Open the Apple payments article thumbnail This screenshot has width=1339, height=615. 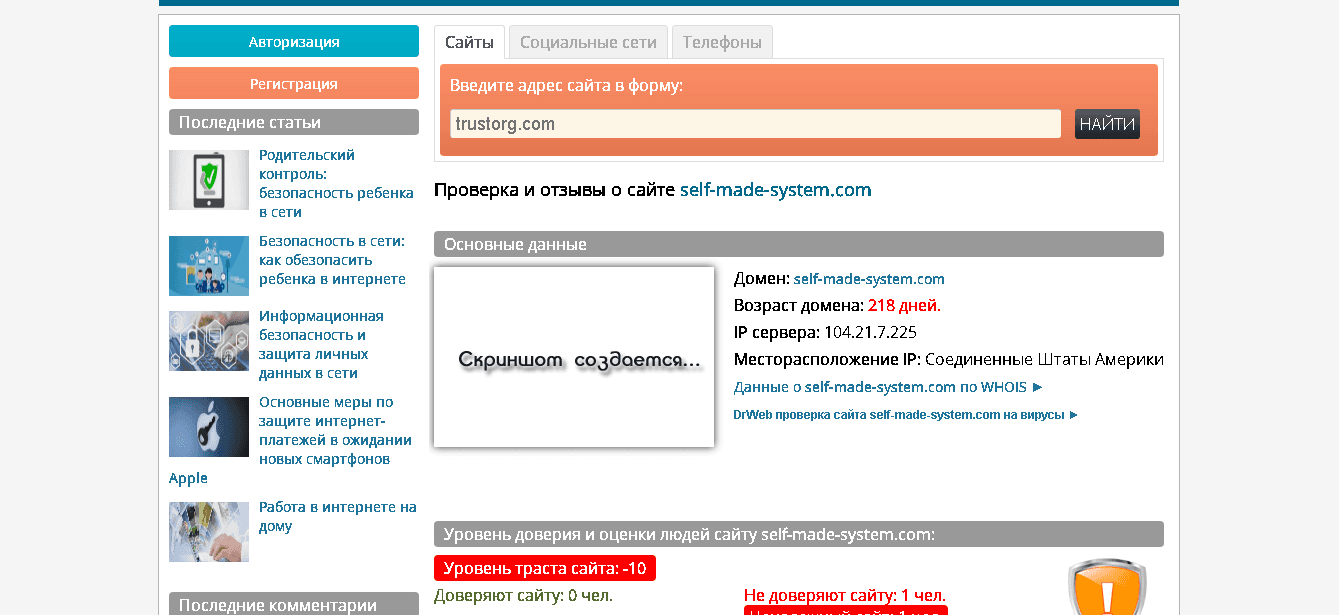point(208,427)
